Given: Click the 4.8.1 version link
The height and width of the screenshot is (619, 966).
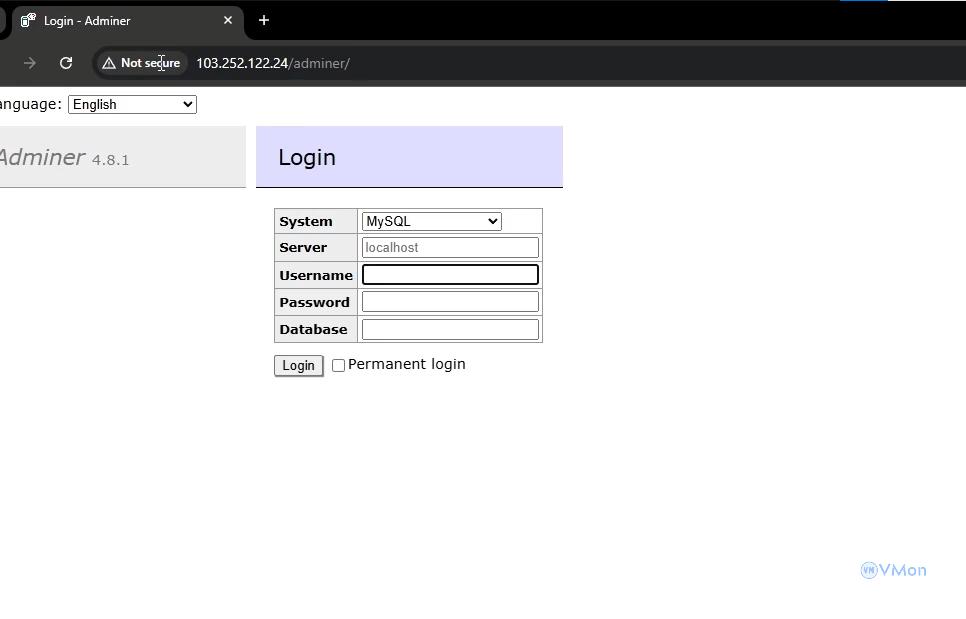Looking at the screenshot, I should [110, 160].
